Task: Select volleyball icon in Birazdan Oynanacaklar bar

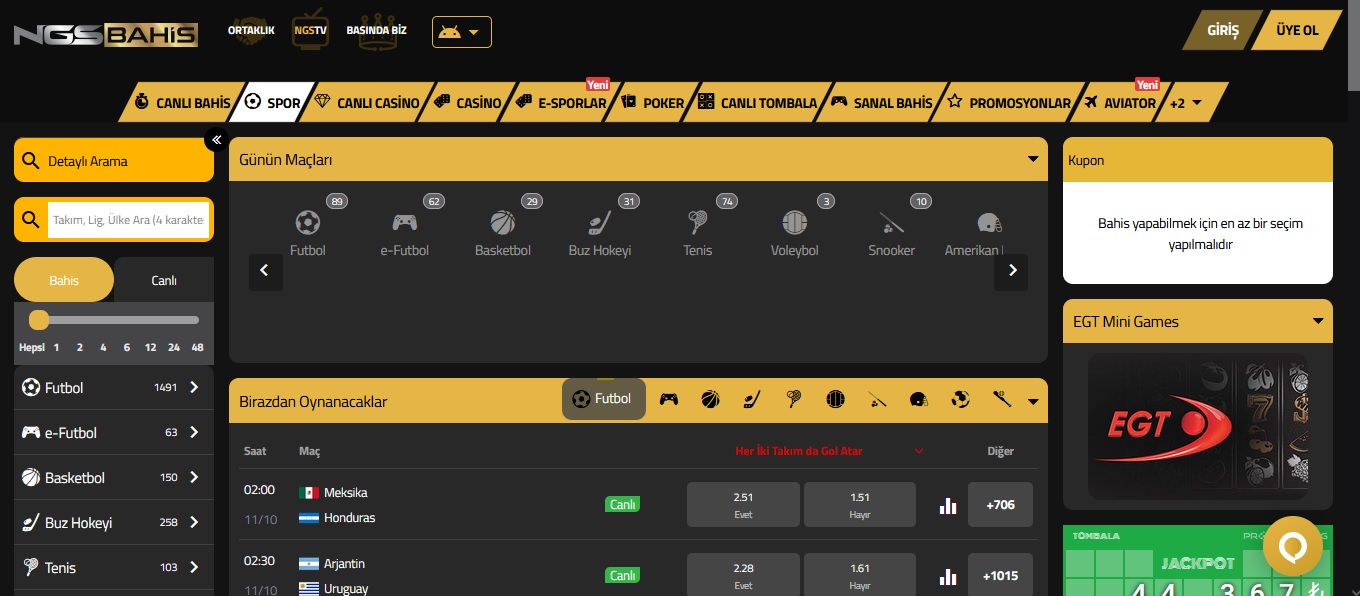Action: (x=836, y=399)
